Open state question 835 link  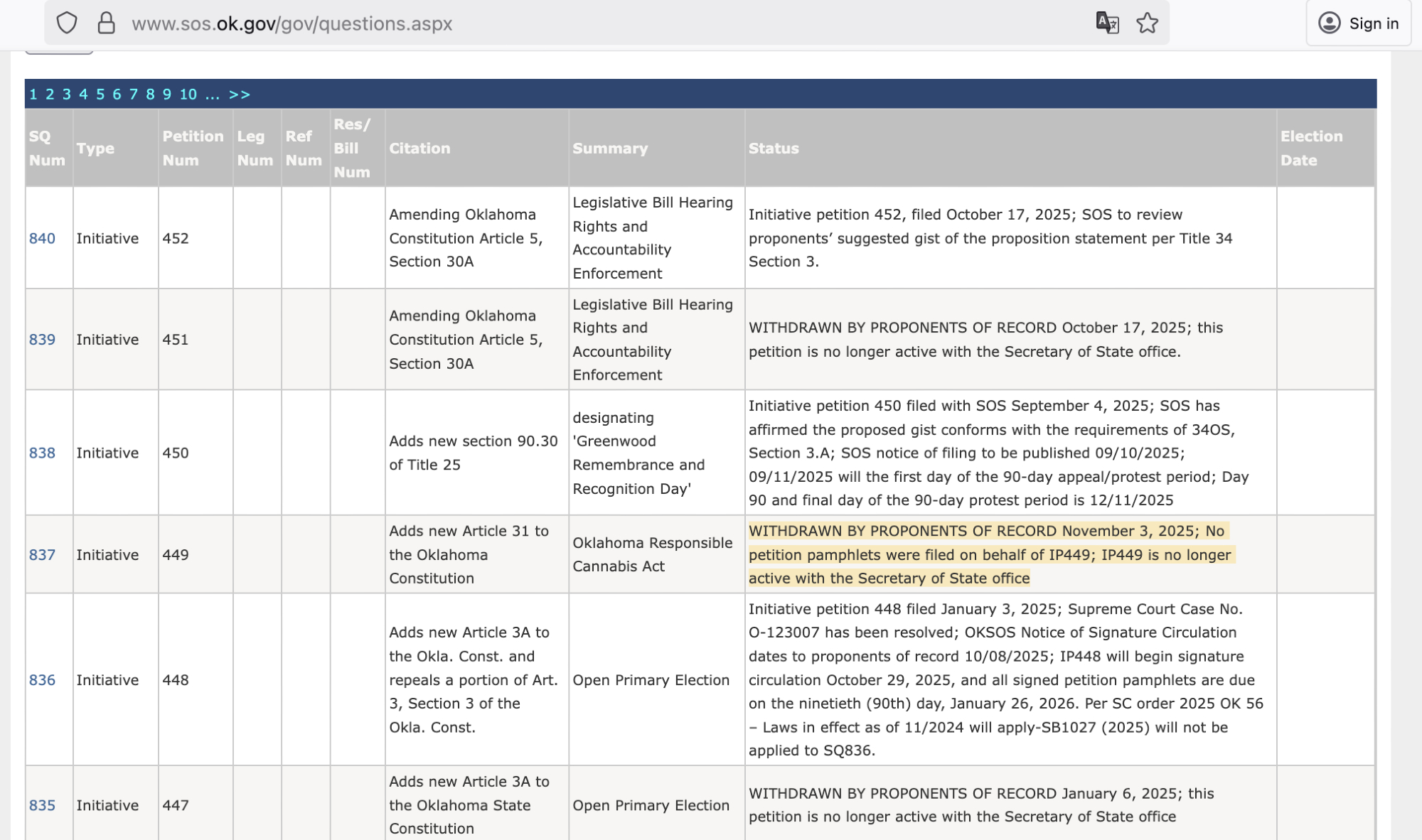coord(42,805)
